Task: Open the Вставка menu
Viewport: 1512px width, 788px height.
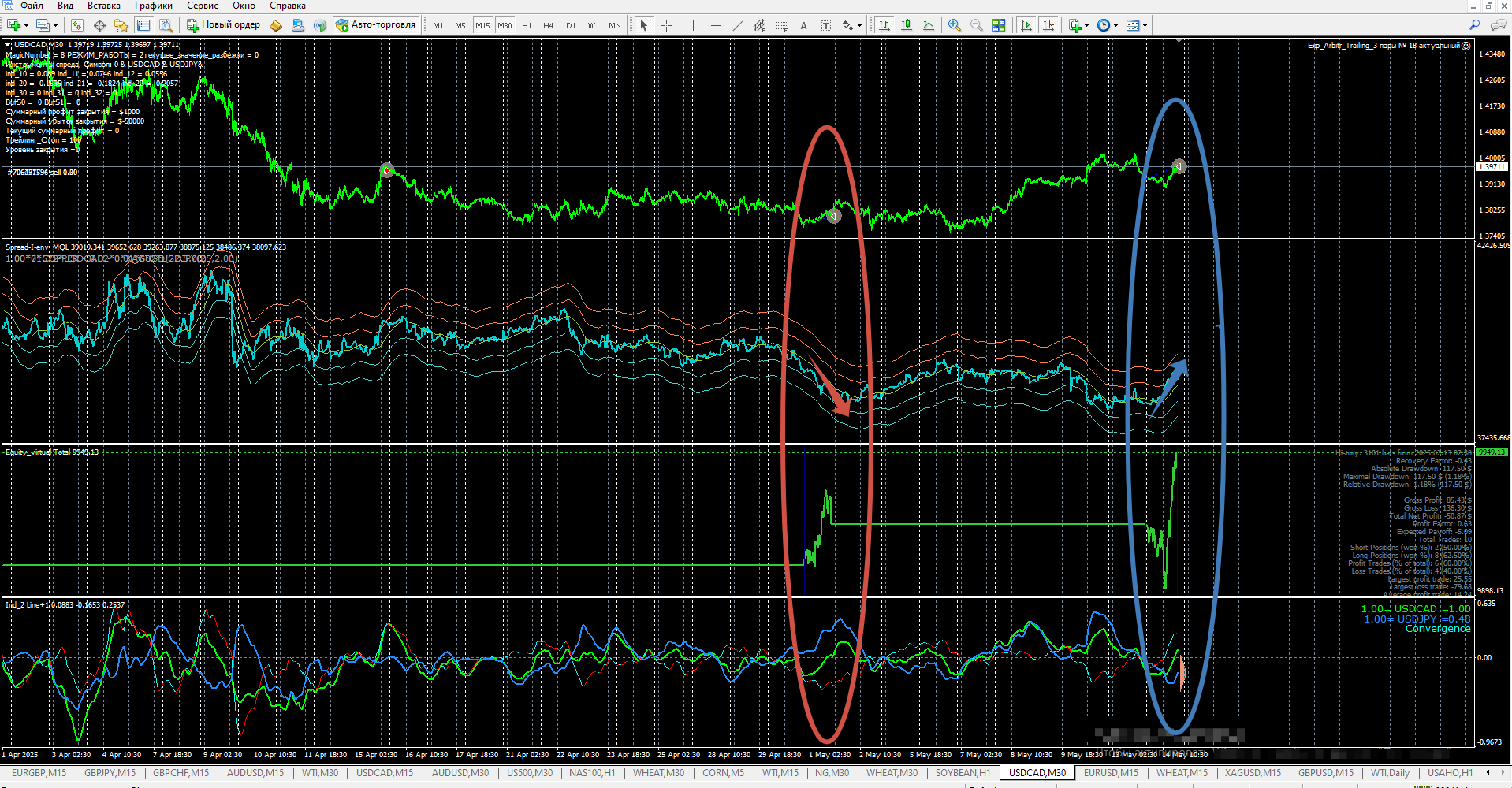Action: tap(104, 6)
